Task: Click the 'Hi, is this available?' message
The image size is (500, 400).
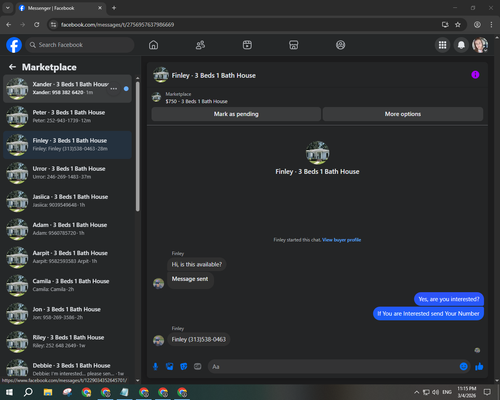Action: pyautogui.click(x=197, y=264)
